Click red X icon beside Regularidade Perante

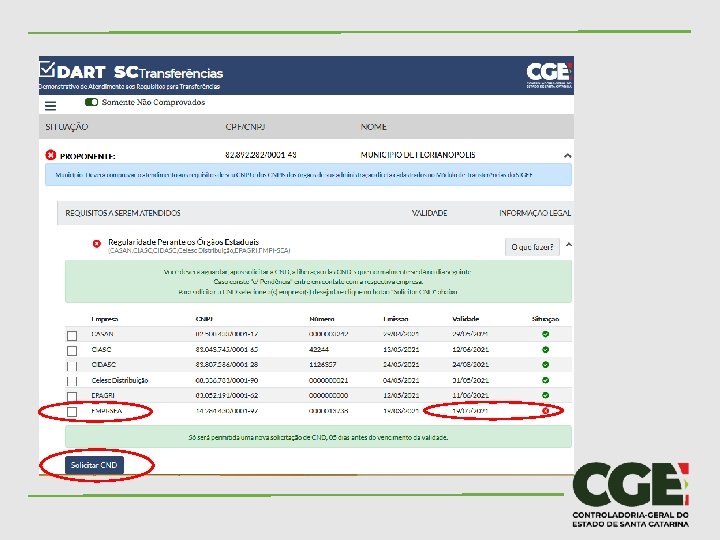tap(96, 244)
